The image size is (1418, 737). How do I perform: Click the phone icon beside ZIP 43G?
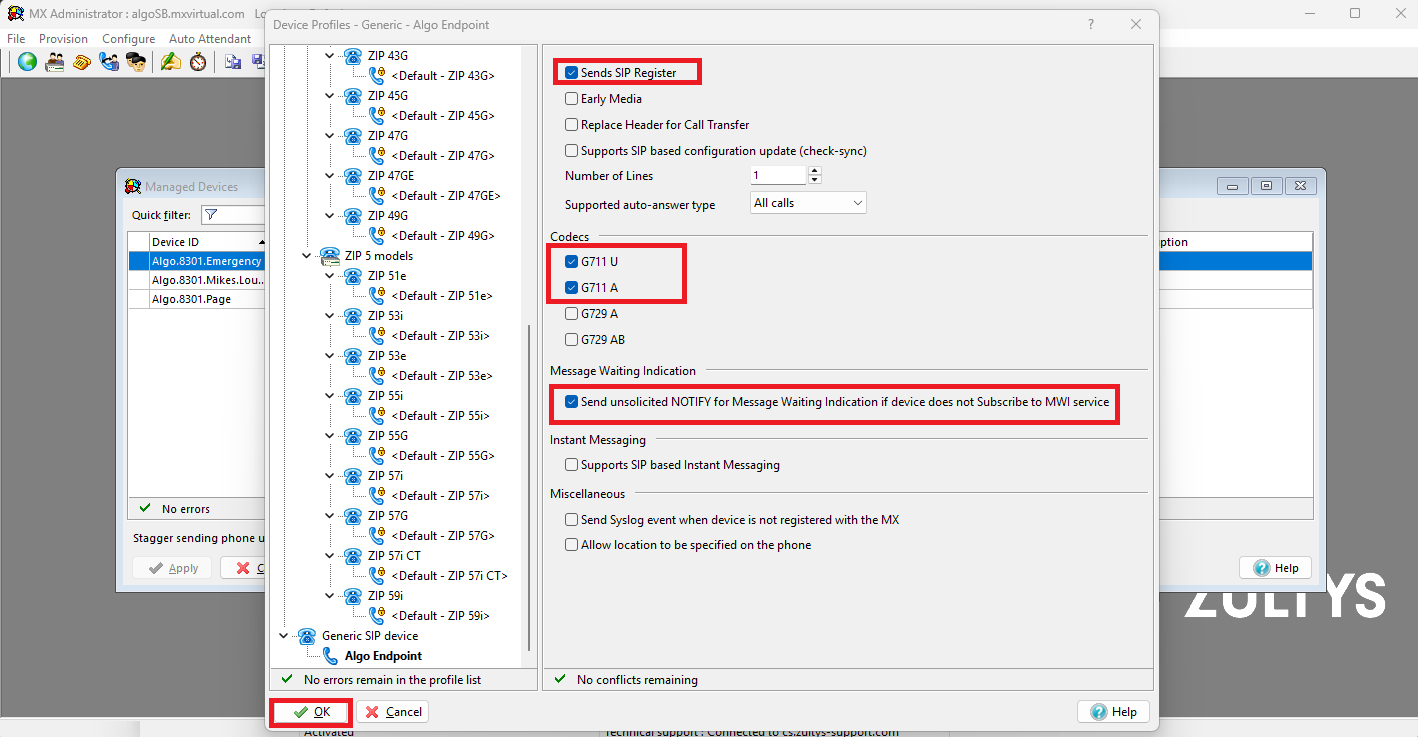tap(353, 56)
